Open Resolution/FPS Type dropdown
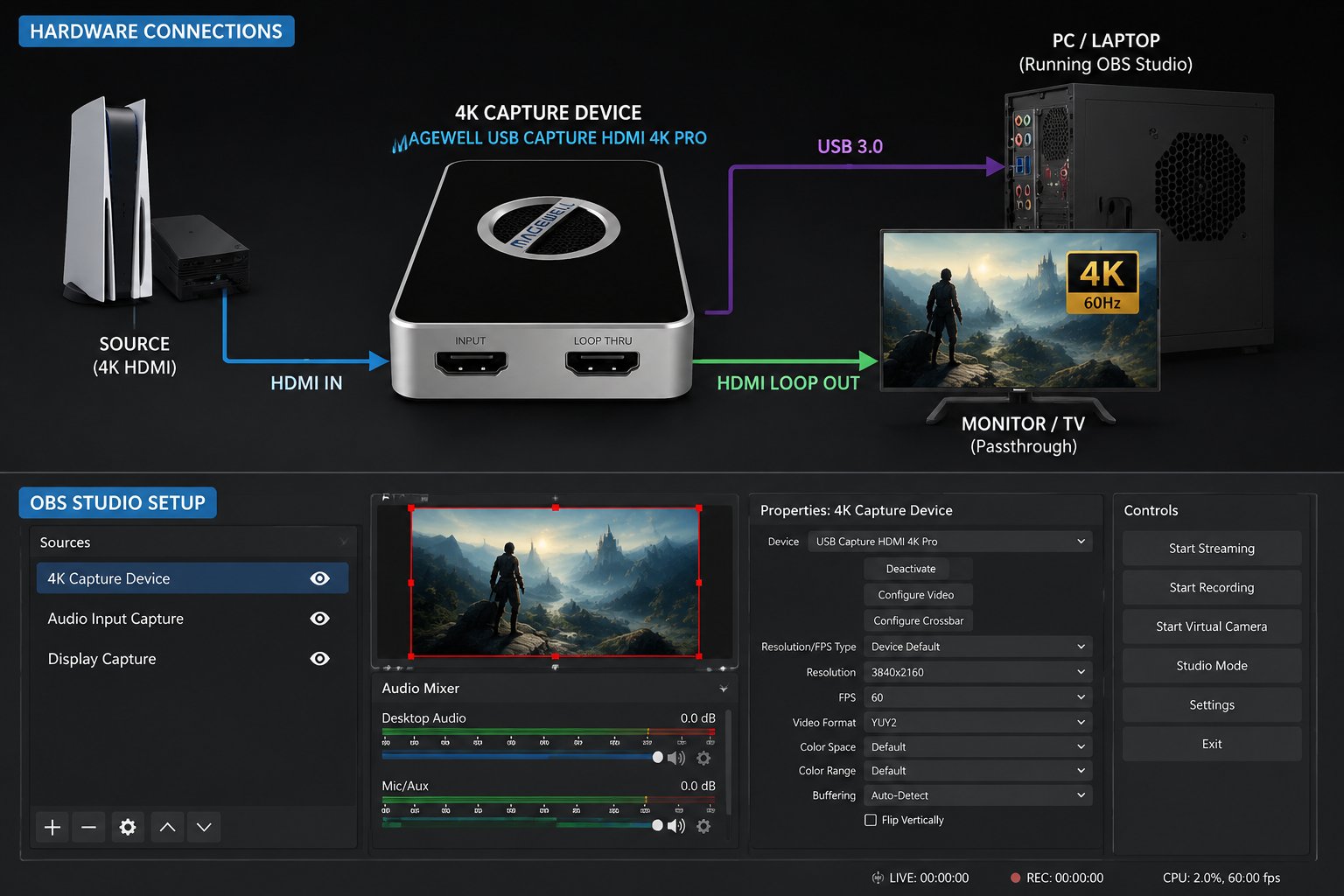The width and height of the screenshot is (1344, 896). pyautogui.click(x=978, y=647)
